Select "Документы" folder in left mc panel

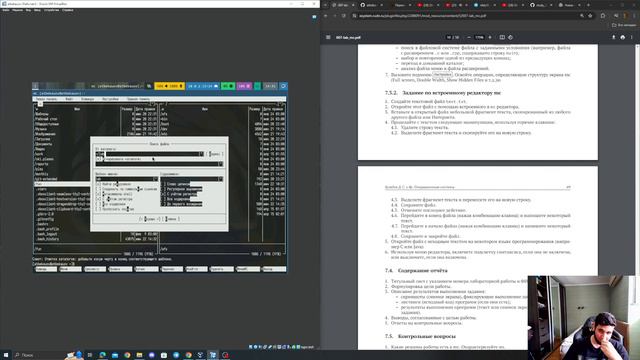coord(44,144)
